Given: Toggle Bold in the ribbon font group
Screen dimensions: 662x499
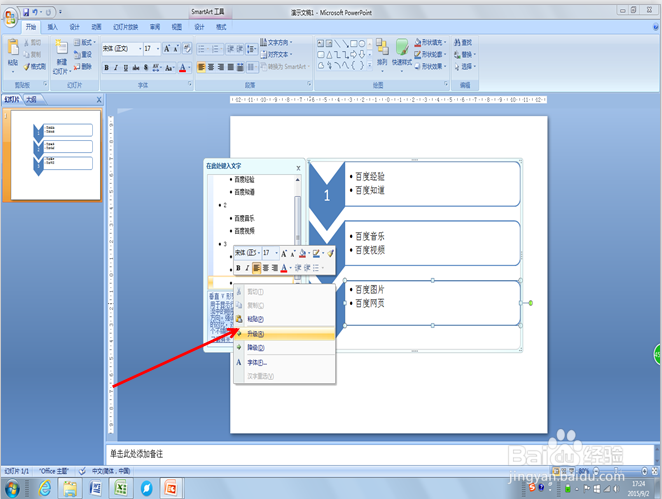Looking at the screenshot, I should 106,68.
